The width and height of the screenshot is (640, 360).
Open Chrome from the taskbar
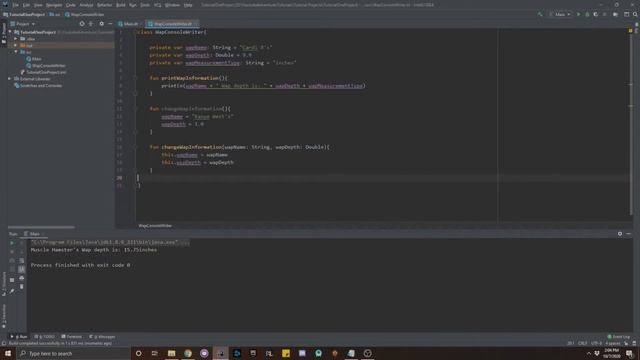(x=188, y=353)
